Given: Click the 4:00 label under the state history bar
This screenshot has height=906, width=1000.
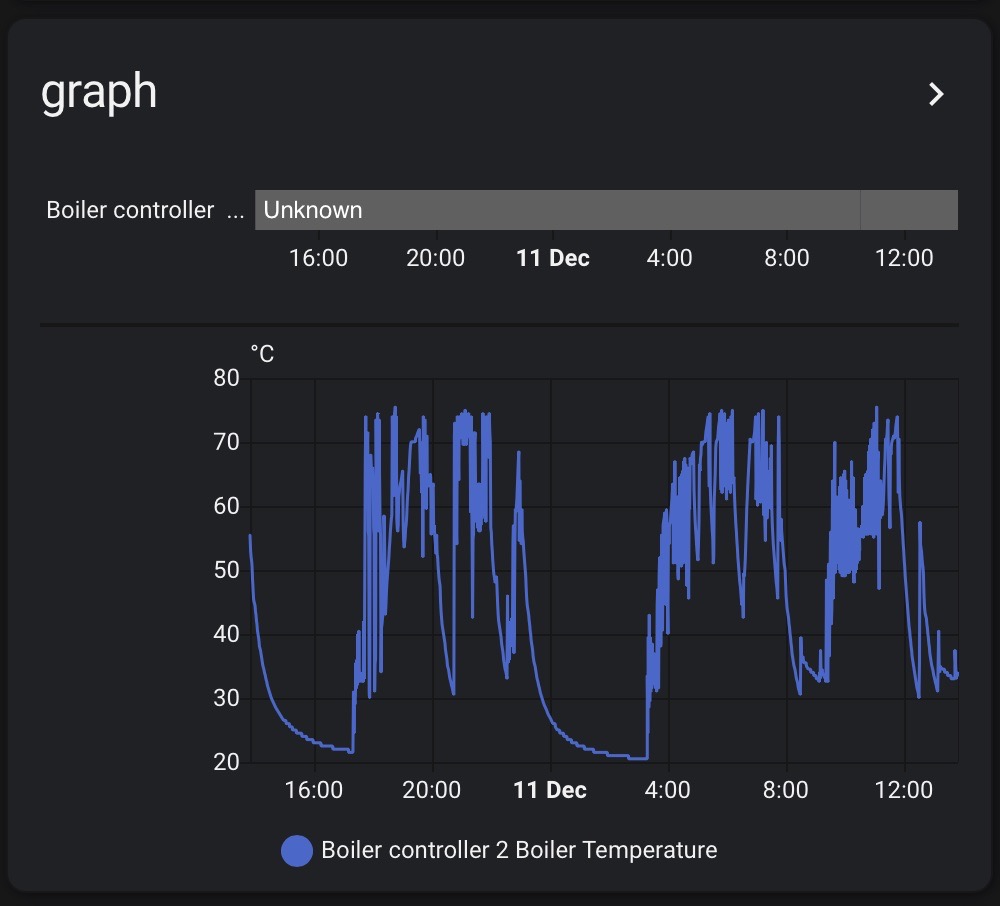Looking at the screenshot, I should pyautogui.click(x=670, y=258).
